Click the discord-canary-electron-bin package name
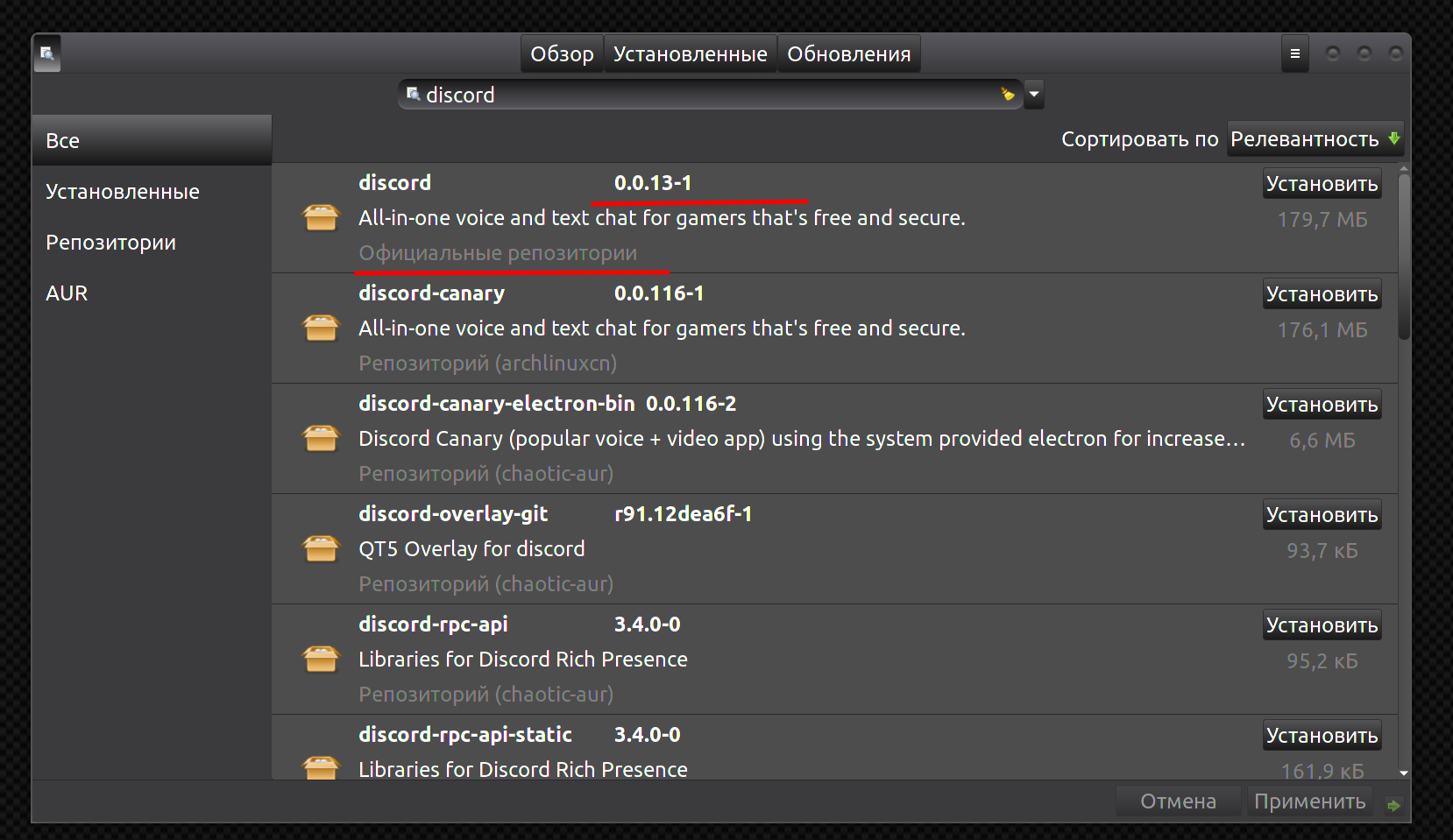1453x840 pixels. click(497, 404)
